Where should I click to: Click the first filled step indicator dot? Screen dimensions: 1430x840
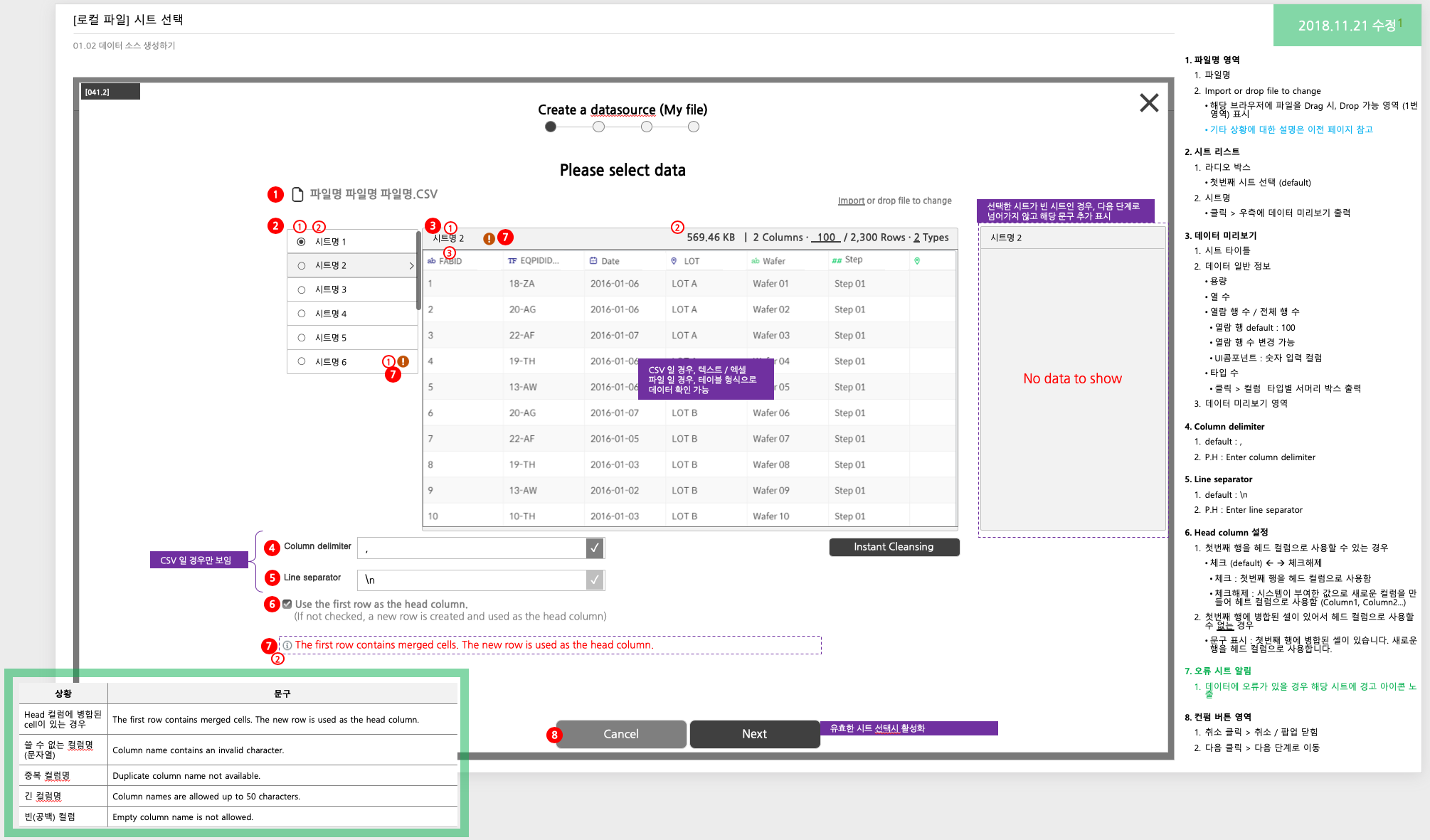tap(551, 127)
